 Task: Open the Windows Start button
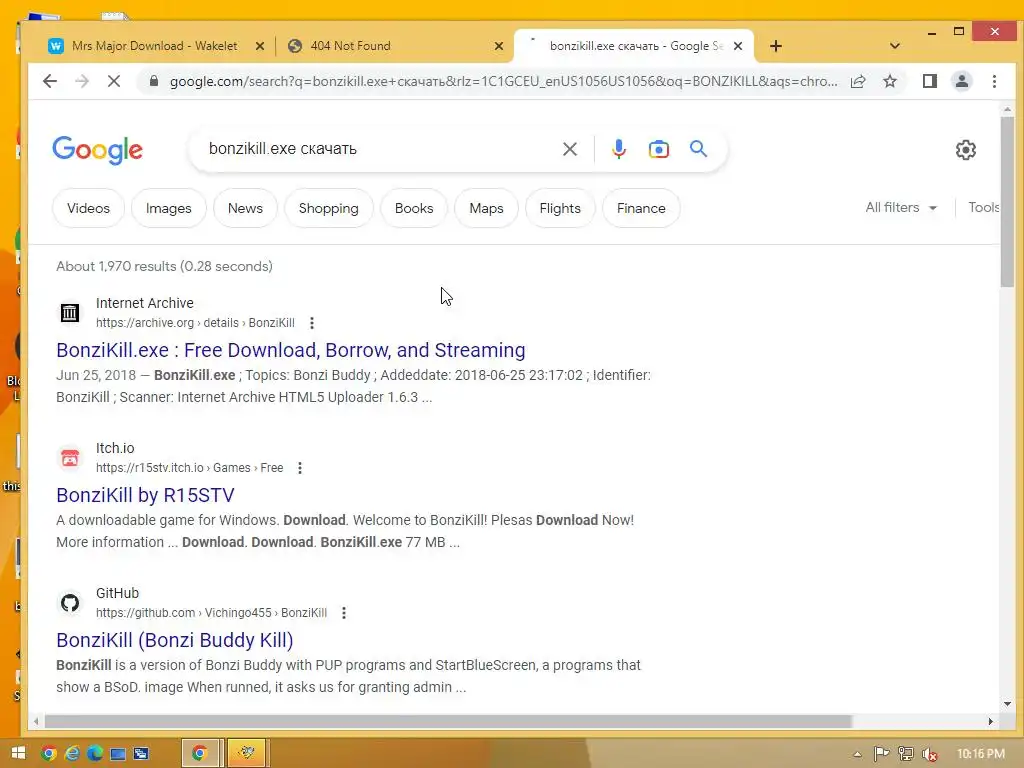[x=18, y=753]
